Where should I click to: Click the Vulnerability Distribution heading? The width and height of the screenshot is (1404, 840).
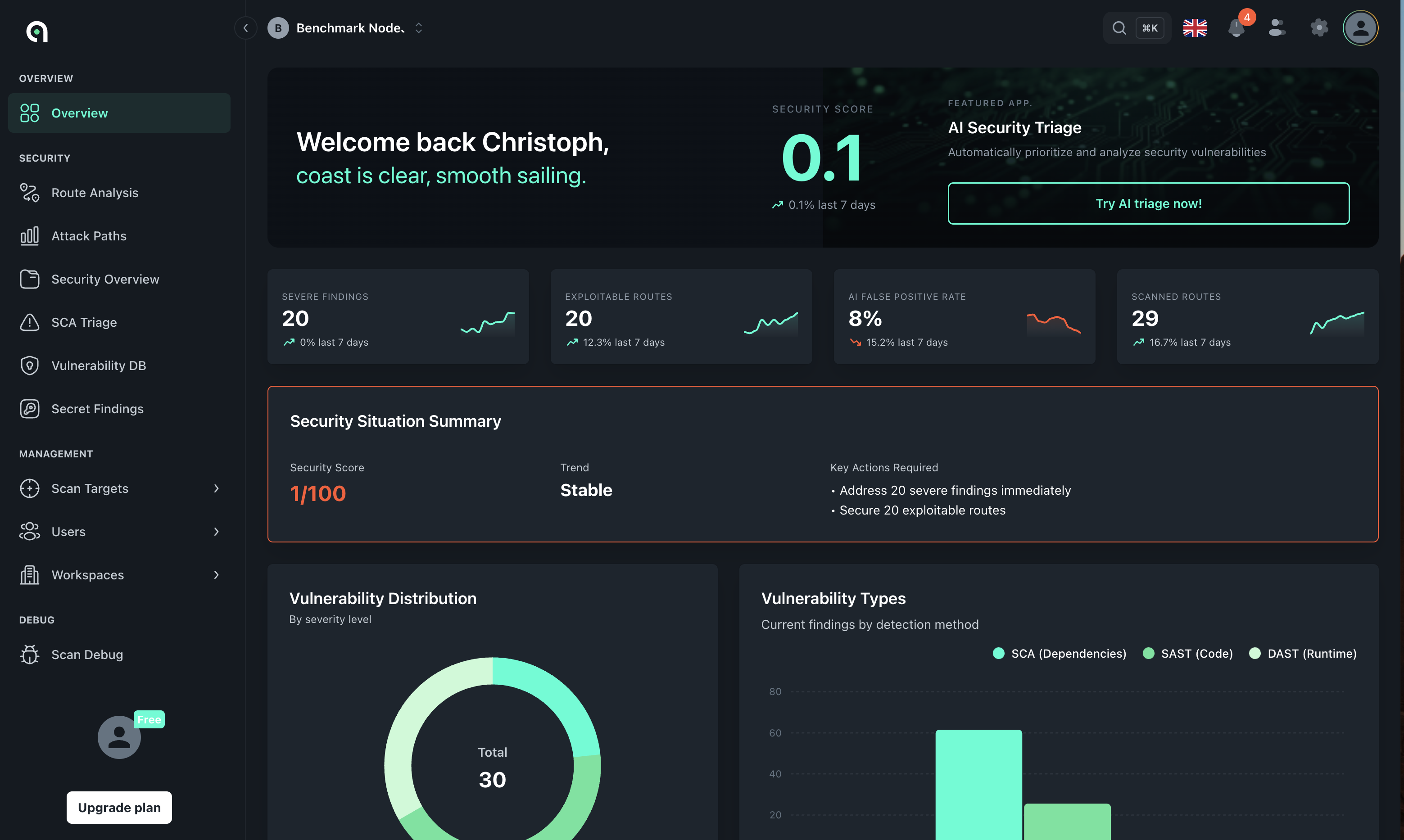(383, 599)
